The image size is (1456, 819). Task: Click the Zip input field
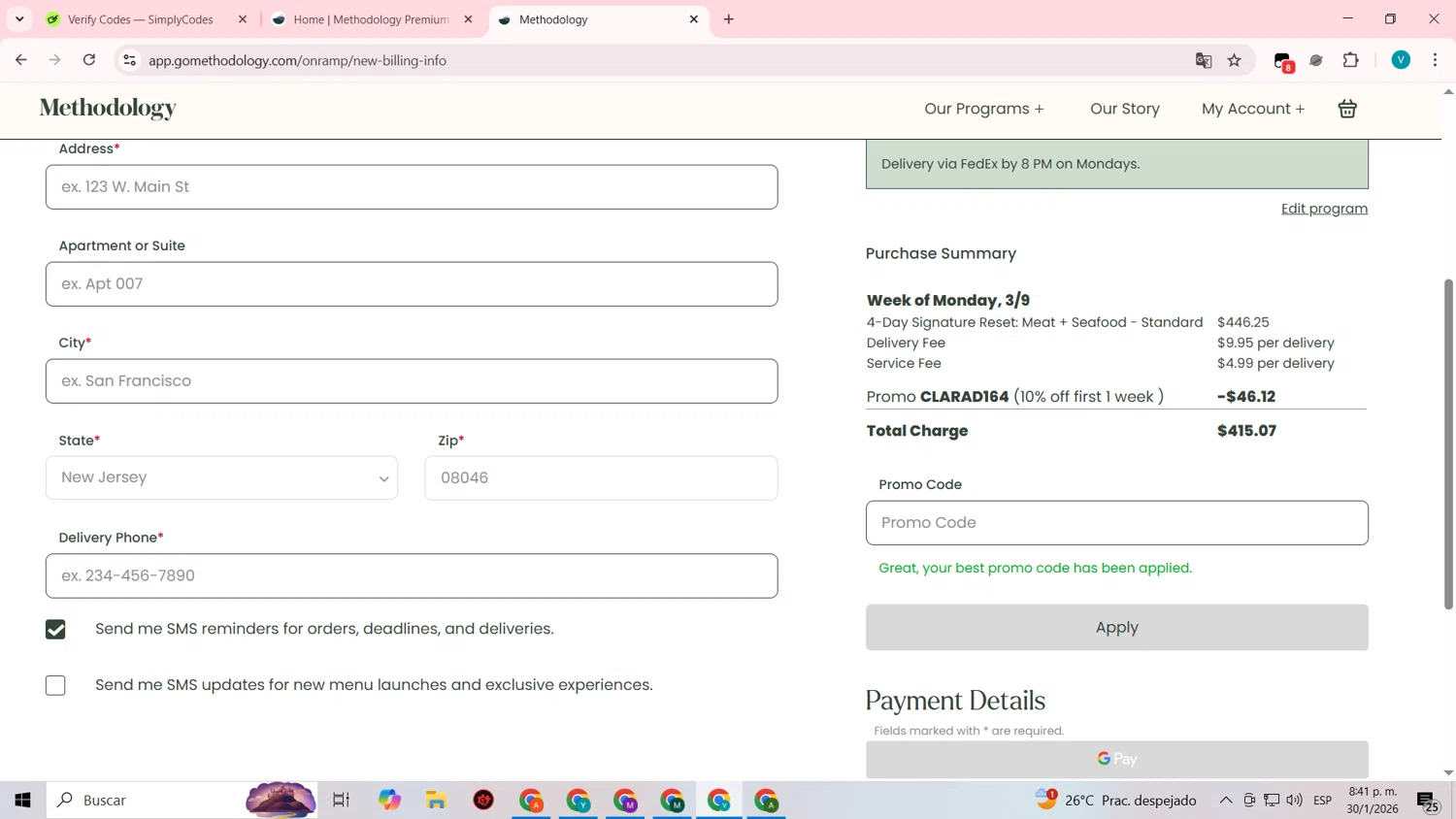pyautogui.click(x=601, y=478)
